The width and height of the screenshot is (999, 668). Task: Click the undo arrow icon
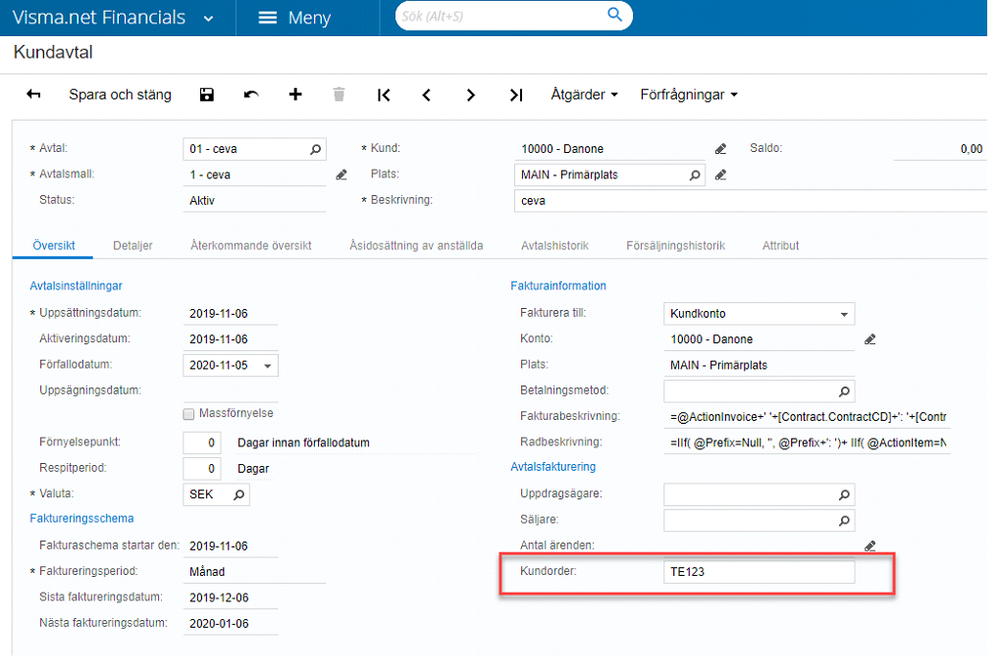pyautogui.click(x=251, y=94)
